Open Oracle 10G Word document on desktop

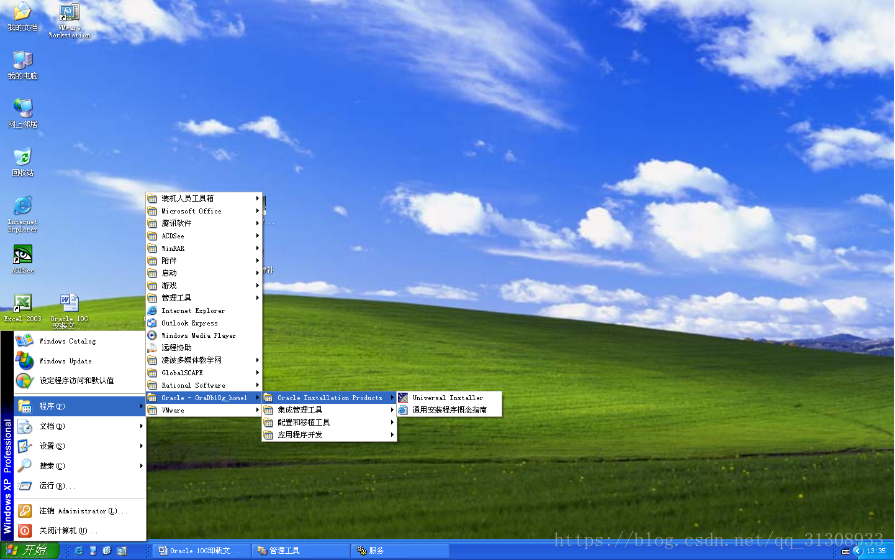point(69,311)
